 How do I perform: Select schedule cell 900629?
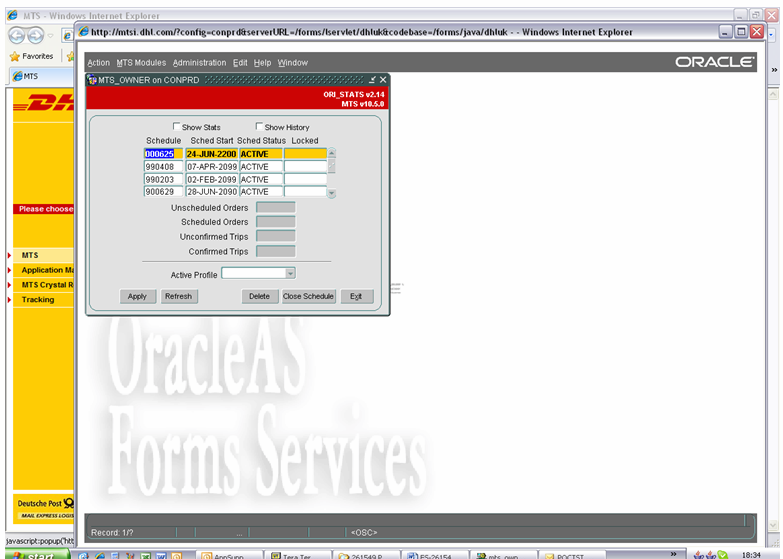point(163,192)
